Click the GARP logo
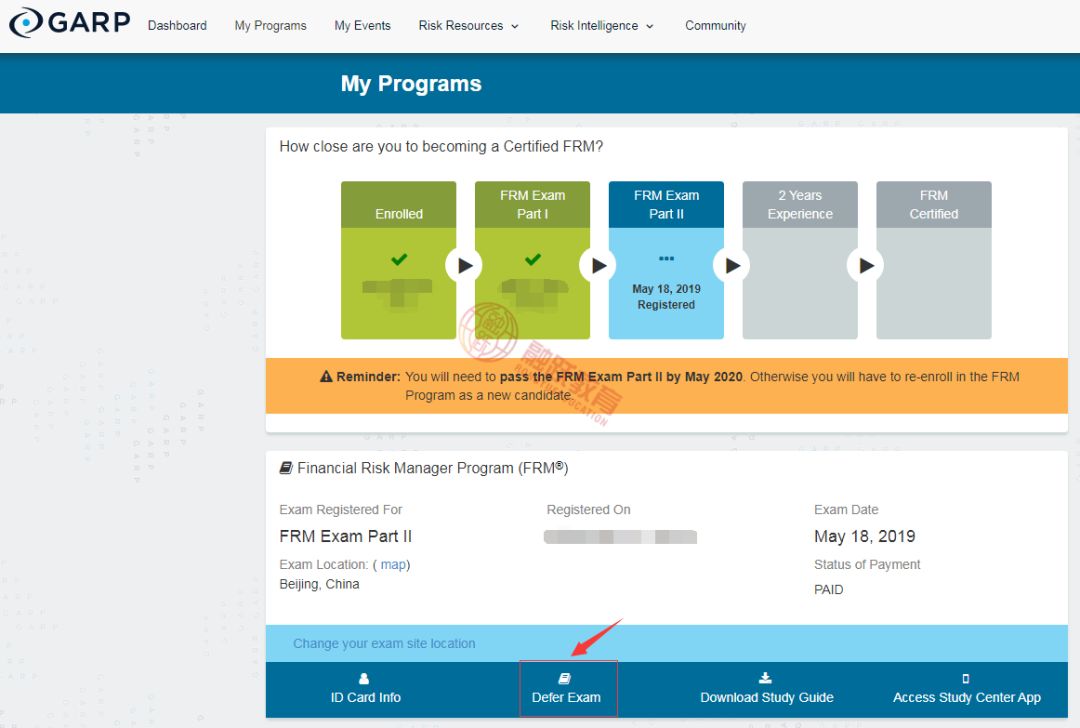Screen dimensions: 1080x728 pyautogui.click(x=69, y=22)
